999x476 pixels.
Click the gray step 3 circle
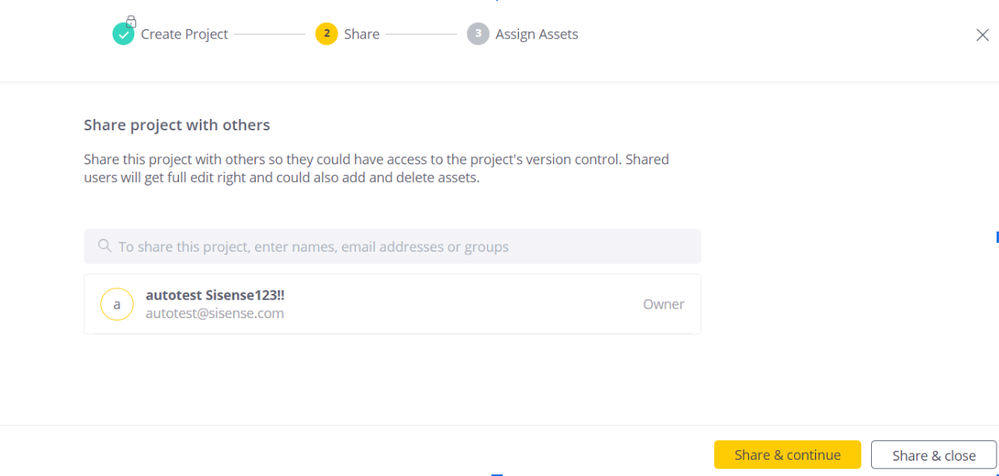click(x=478, y=34)
